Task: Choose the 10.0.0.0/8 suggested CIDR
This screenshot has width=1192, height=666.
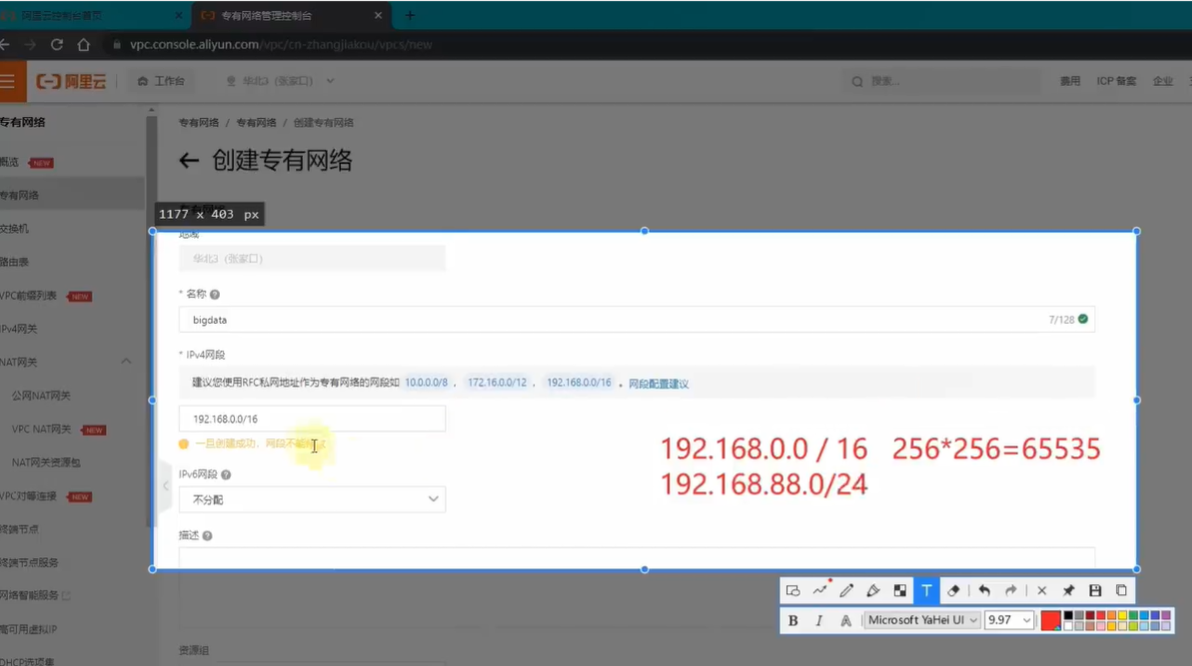Action: (426, 382)
